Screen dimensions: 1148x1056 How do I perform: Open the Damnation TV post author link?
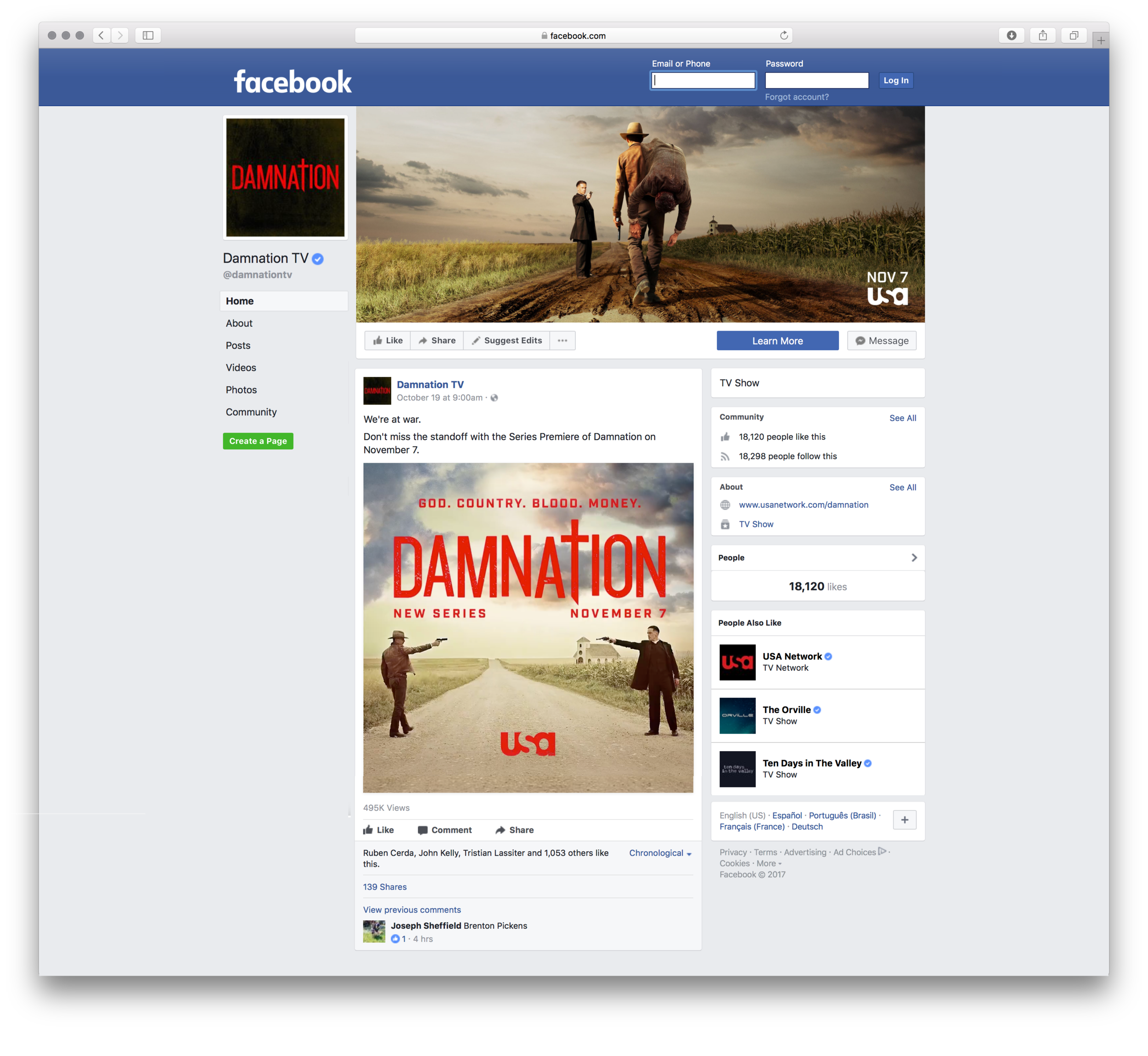pos(430,385)
